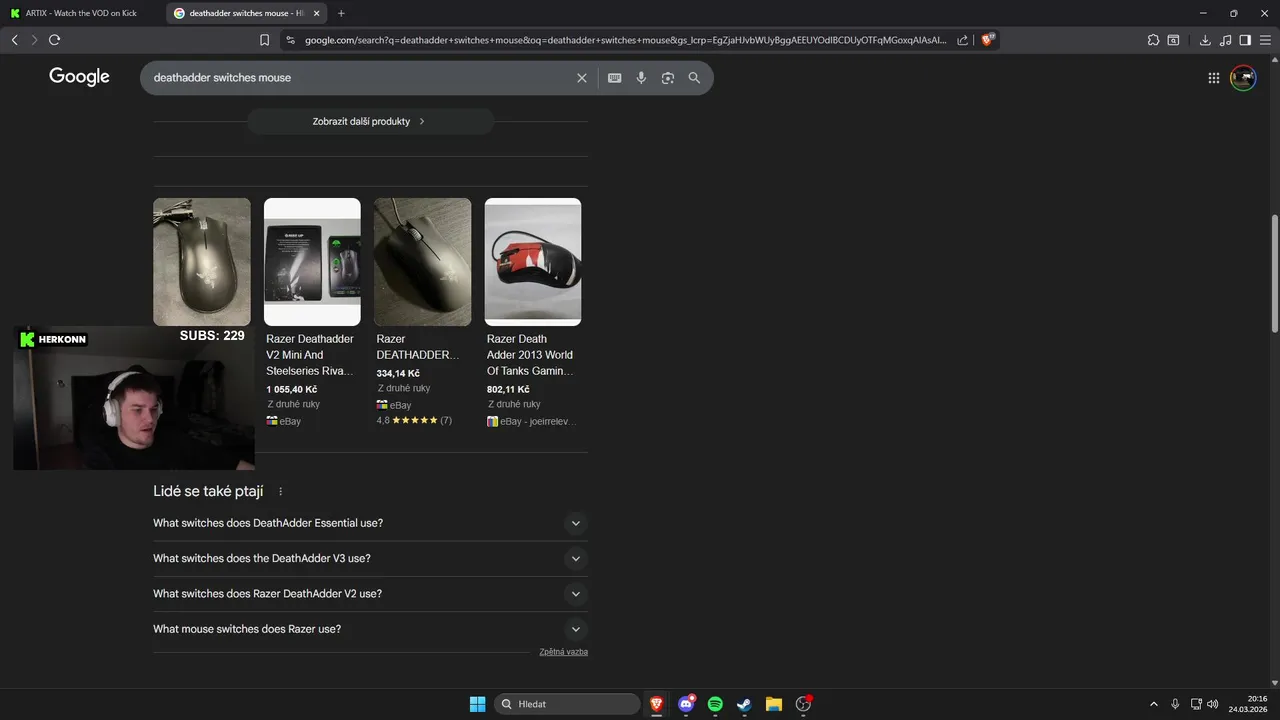
Task: Open Brave in the taskbar
Action: click(x=657, y=704)
